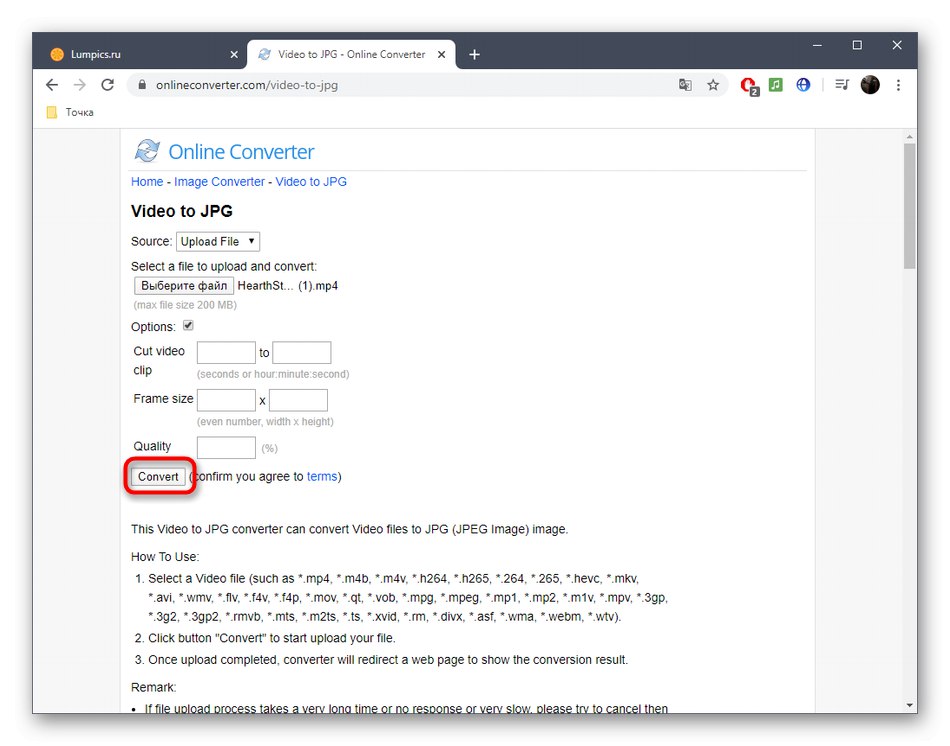
Task: Uncheck the Options checkbox
Action: point(188,324)
